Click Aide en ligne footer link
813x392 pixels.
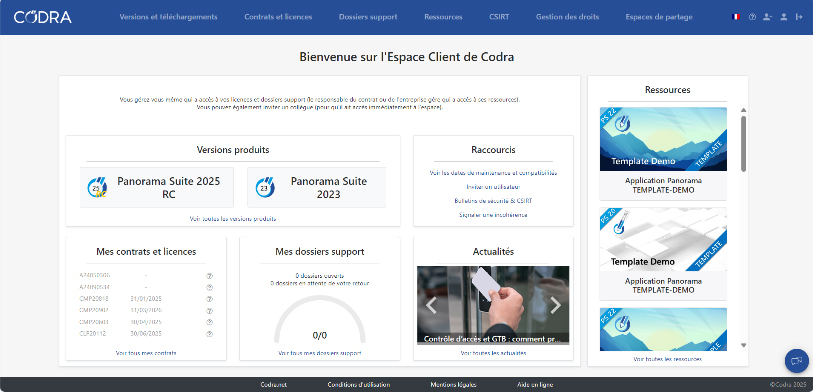[x=535, y=385]
